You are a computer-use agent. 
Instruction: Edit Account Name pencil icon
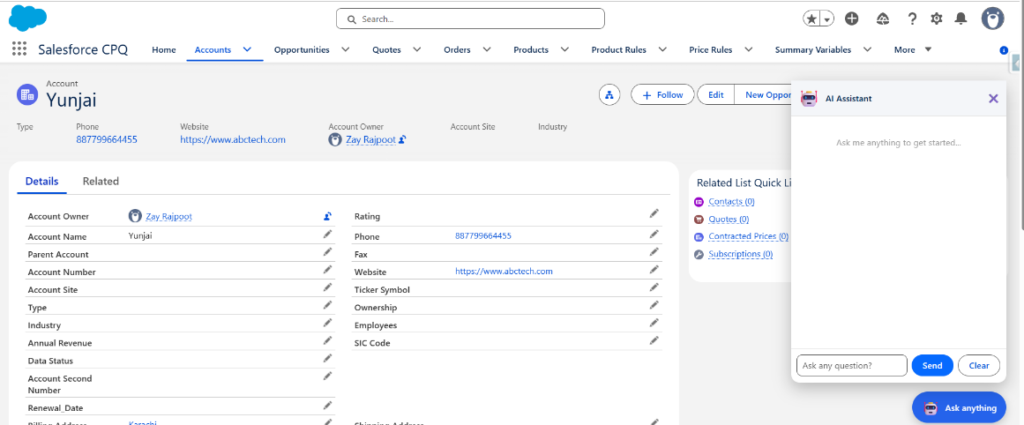pyautogui.click(x=327, y=234)
